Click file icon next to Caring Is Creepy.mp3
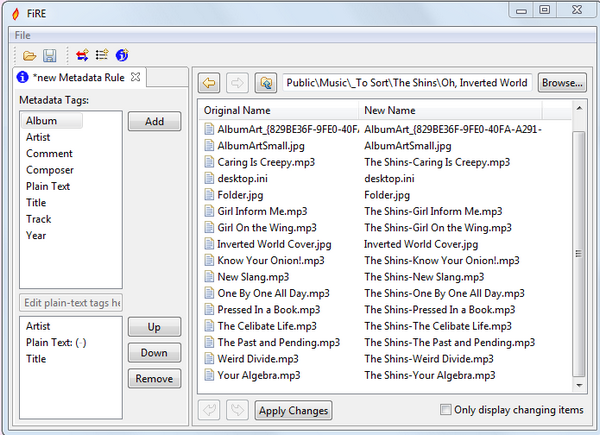Viewport: 600px width, 435px height. [209, 162]
